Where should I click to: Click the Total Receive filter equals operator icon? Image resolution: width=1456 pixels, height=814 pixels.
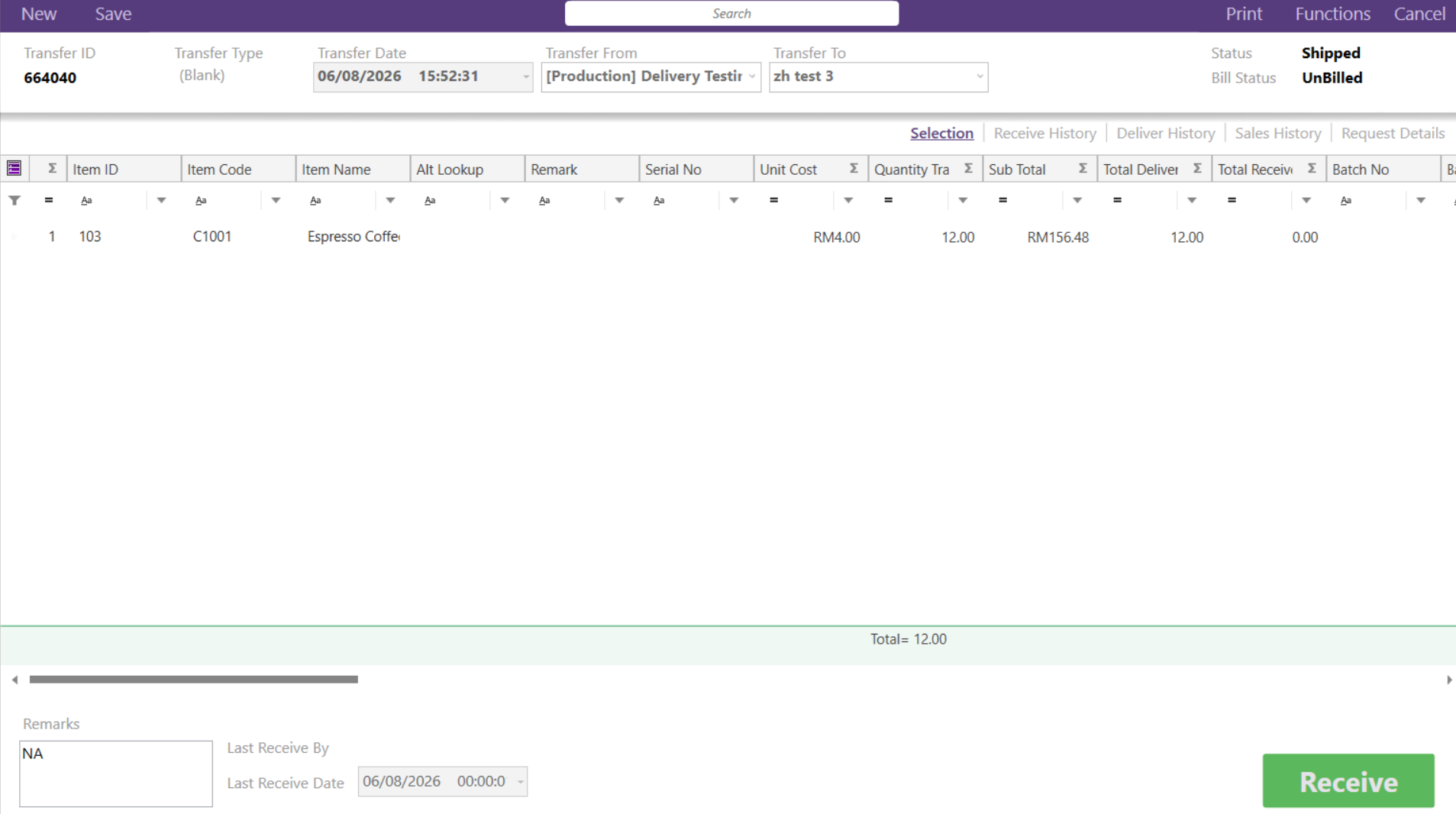click(x=1232, y=200)
